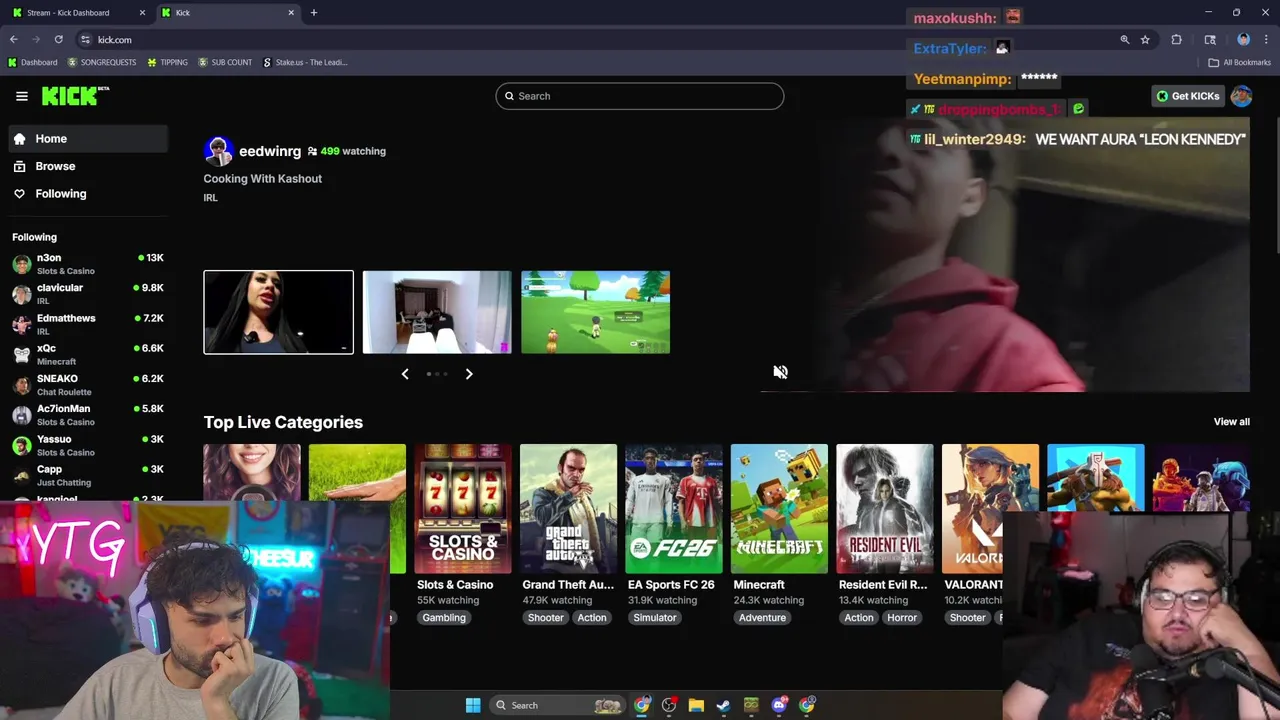Open Following in sidebar
Screen dimensions: 1280x720
pos(88,194)
